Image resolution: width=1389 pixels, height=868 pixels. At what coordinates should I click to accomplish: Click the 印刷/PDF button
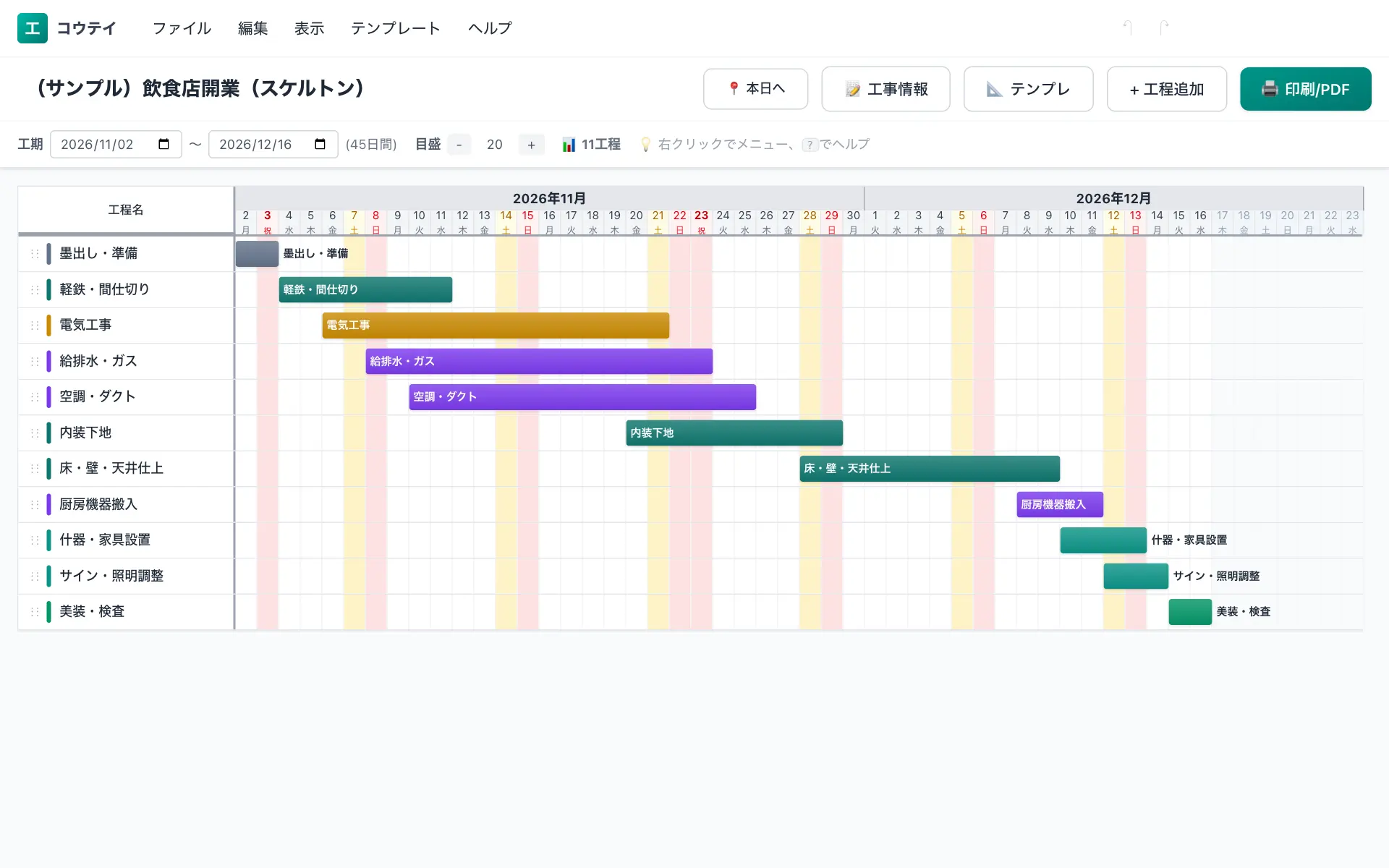pyautogui.click(x=1305, y=89)
